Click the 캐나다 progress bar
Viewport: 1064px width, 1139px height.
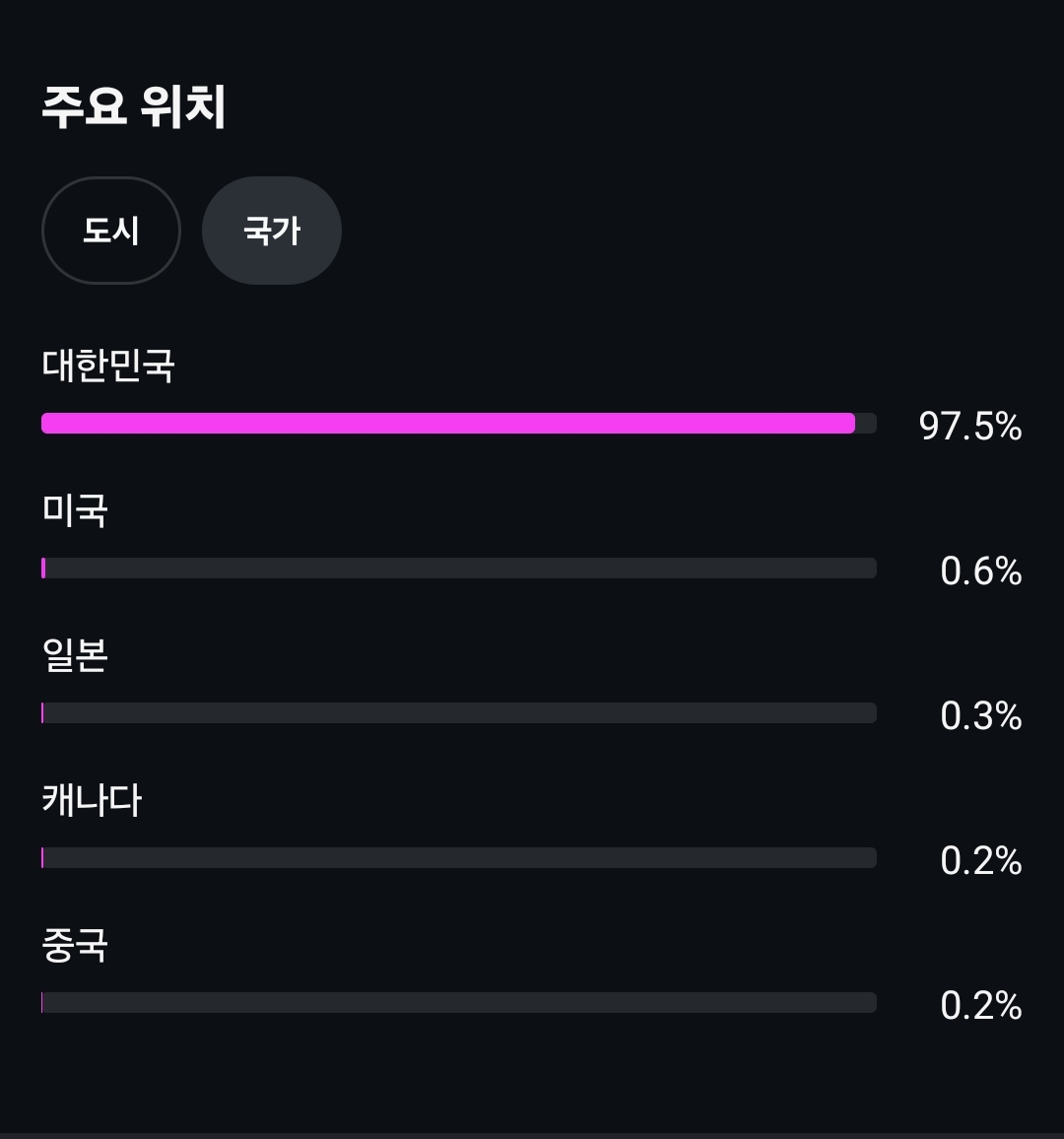pos(459,857)
